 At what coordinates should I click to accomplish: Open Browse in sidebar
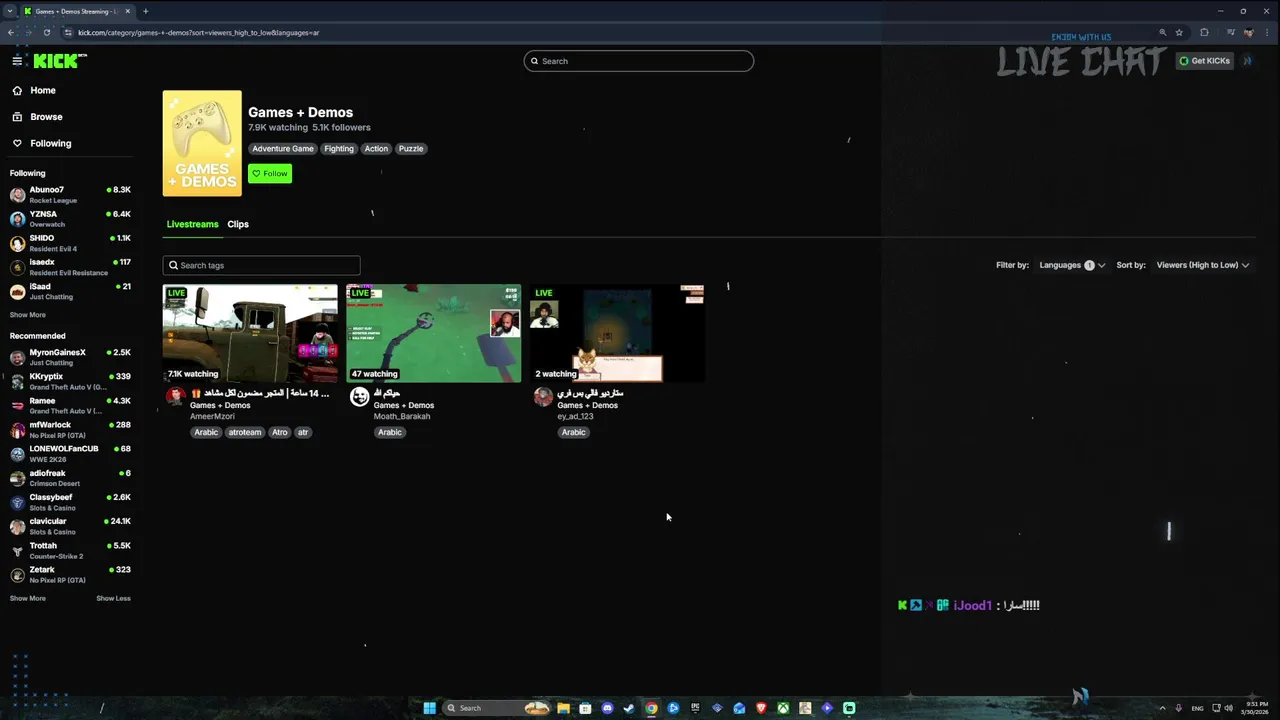[x=46, y=117]
